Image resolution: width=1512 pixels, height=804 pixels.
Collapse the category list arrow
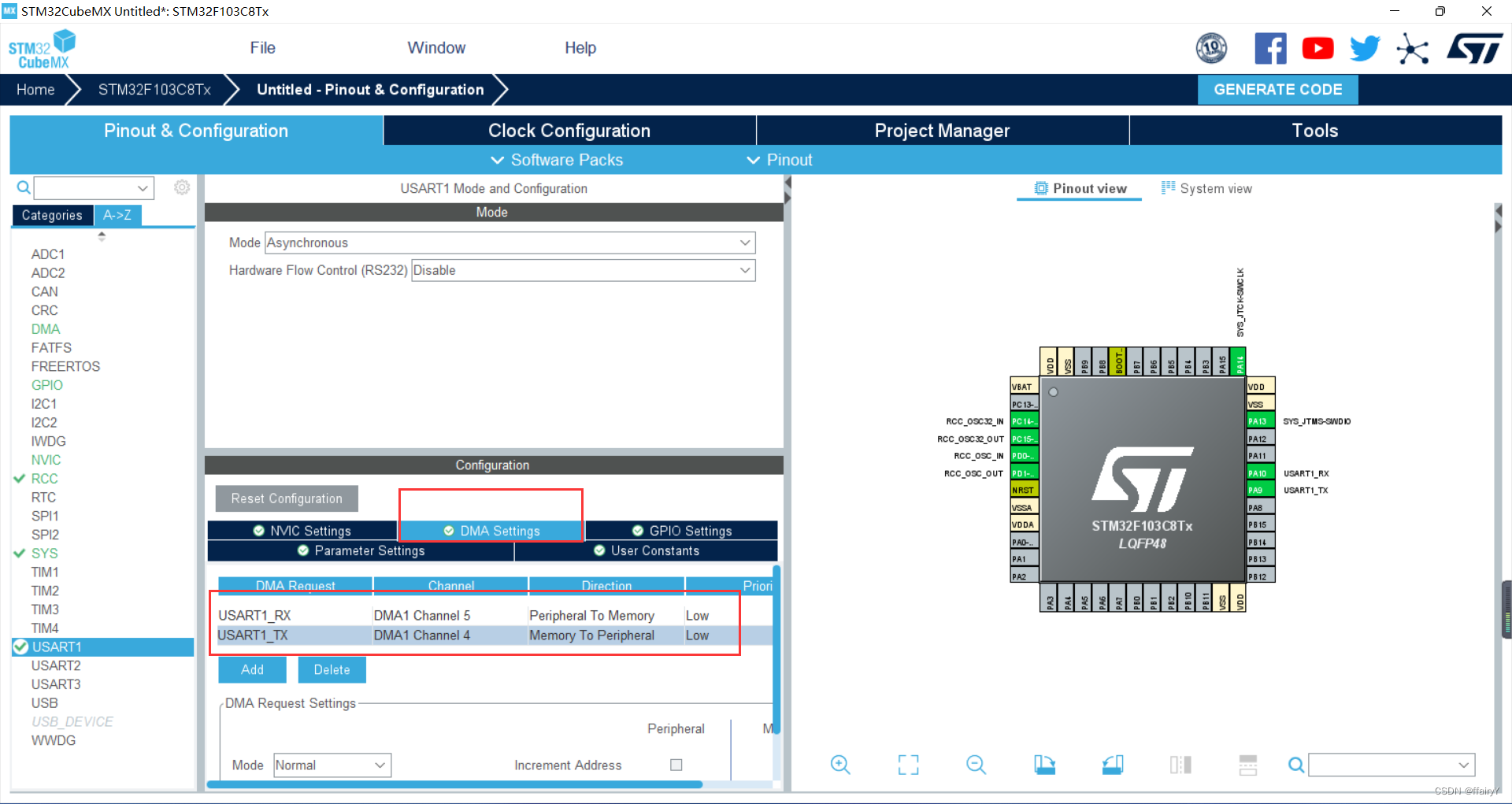tap(102, 235)
